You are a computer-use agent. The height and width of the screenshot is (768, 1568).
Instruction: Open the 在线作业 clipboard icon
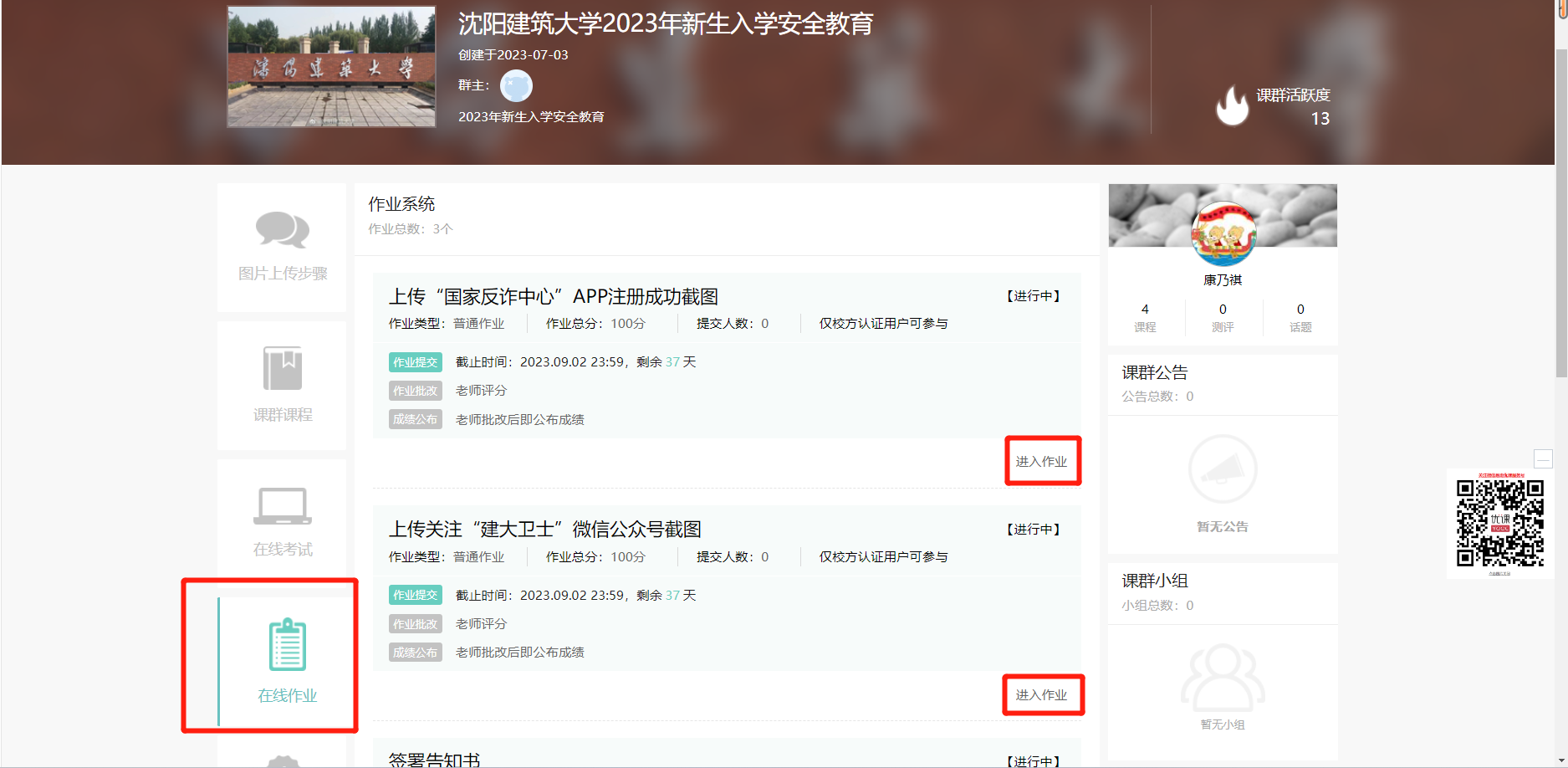pyautogui.click(x=288, y=644)
